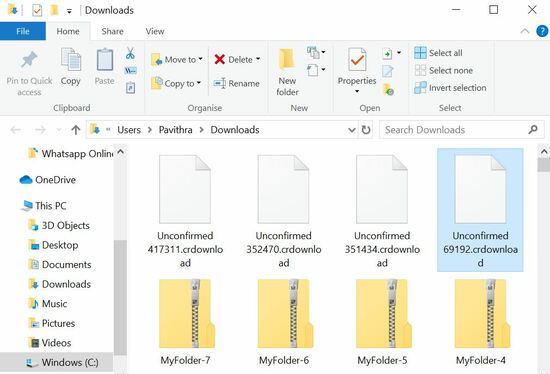
Task: Click the Refresh button beside address bar
Action: (366, 130)
